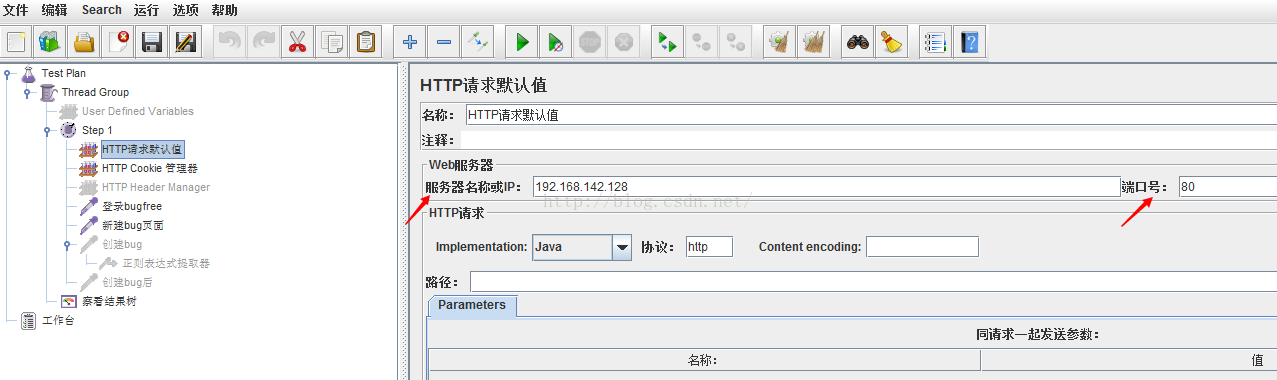Click the Clear results broom icon
This screenshot has height=380, width=1277.
(779, 42)
